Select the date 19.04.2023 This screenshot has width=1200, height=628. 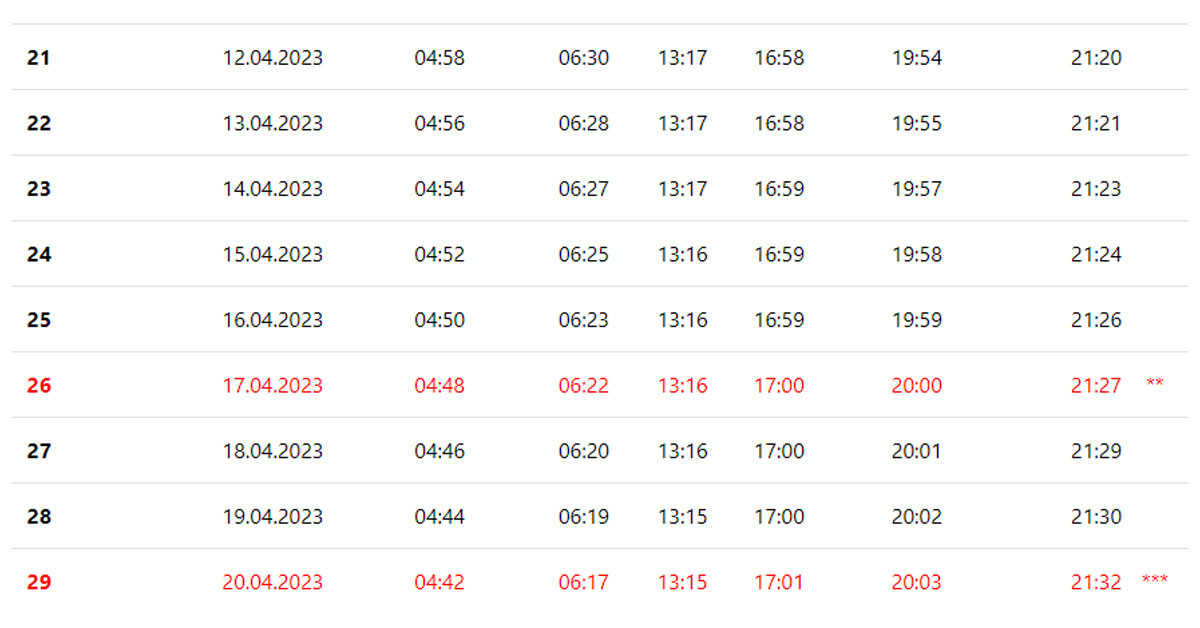(x=273, y=517)
